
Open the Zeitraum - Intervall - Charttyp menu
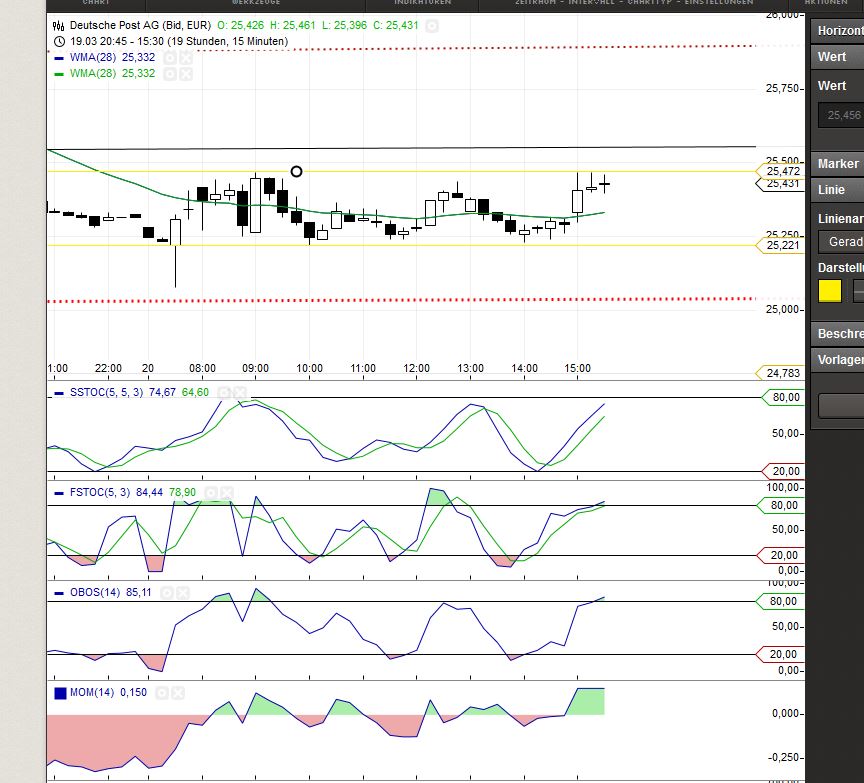[634, 3]
